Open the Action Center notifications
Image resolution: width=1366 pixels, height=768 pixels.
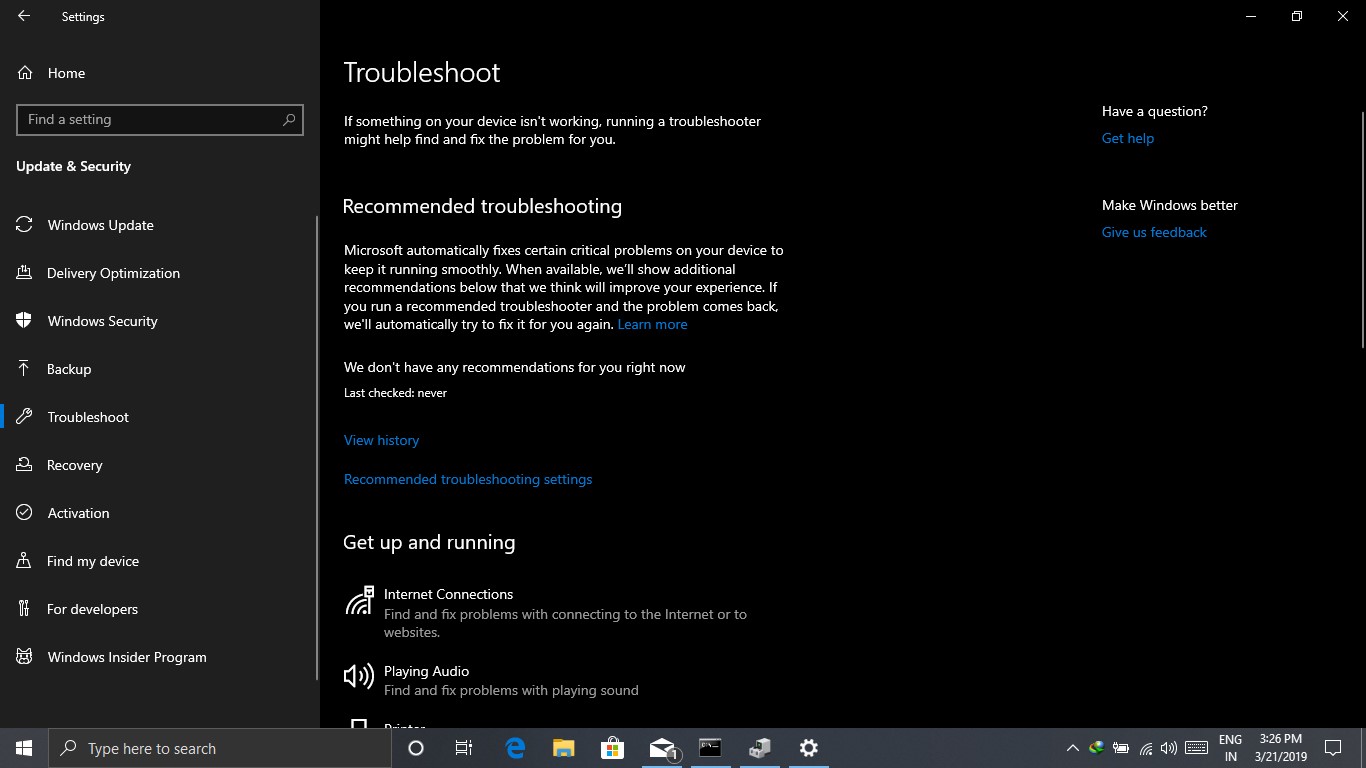point(1333,748)
